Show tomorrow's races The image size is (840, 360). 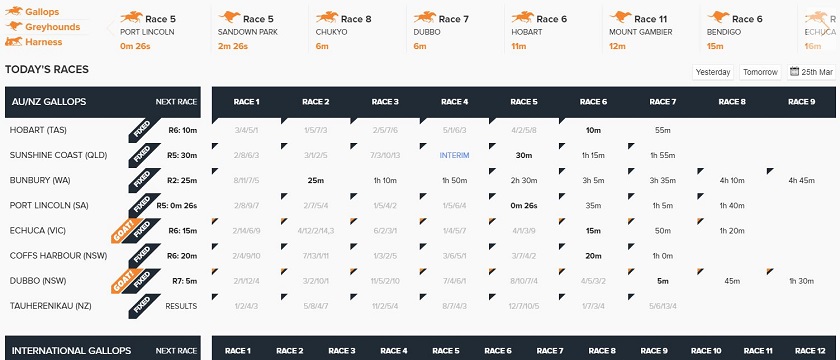[760, 72]
